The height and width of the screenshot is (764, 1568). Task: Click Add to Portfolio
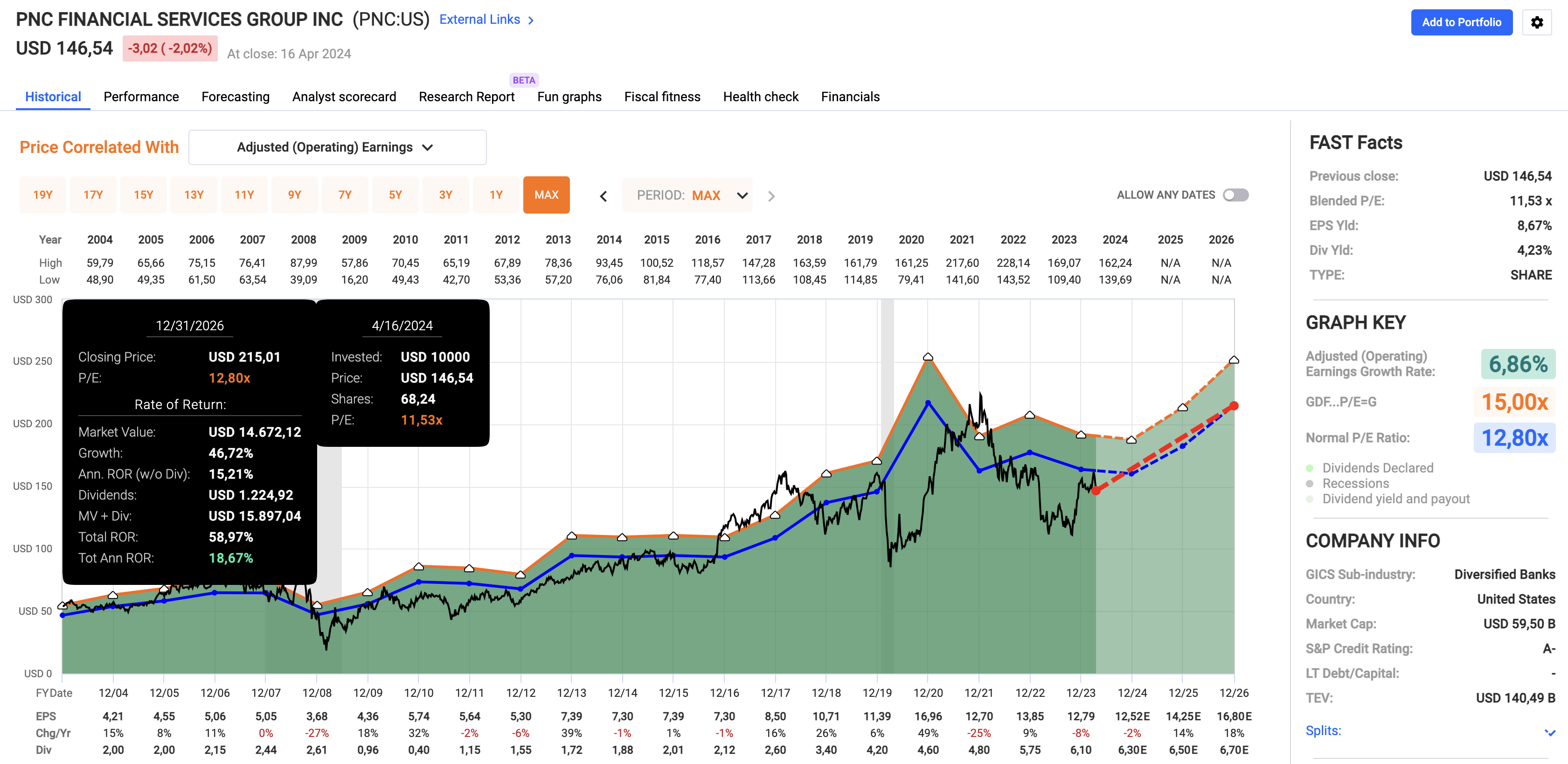tap(1462, 22)
